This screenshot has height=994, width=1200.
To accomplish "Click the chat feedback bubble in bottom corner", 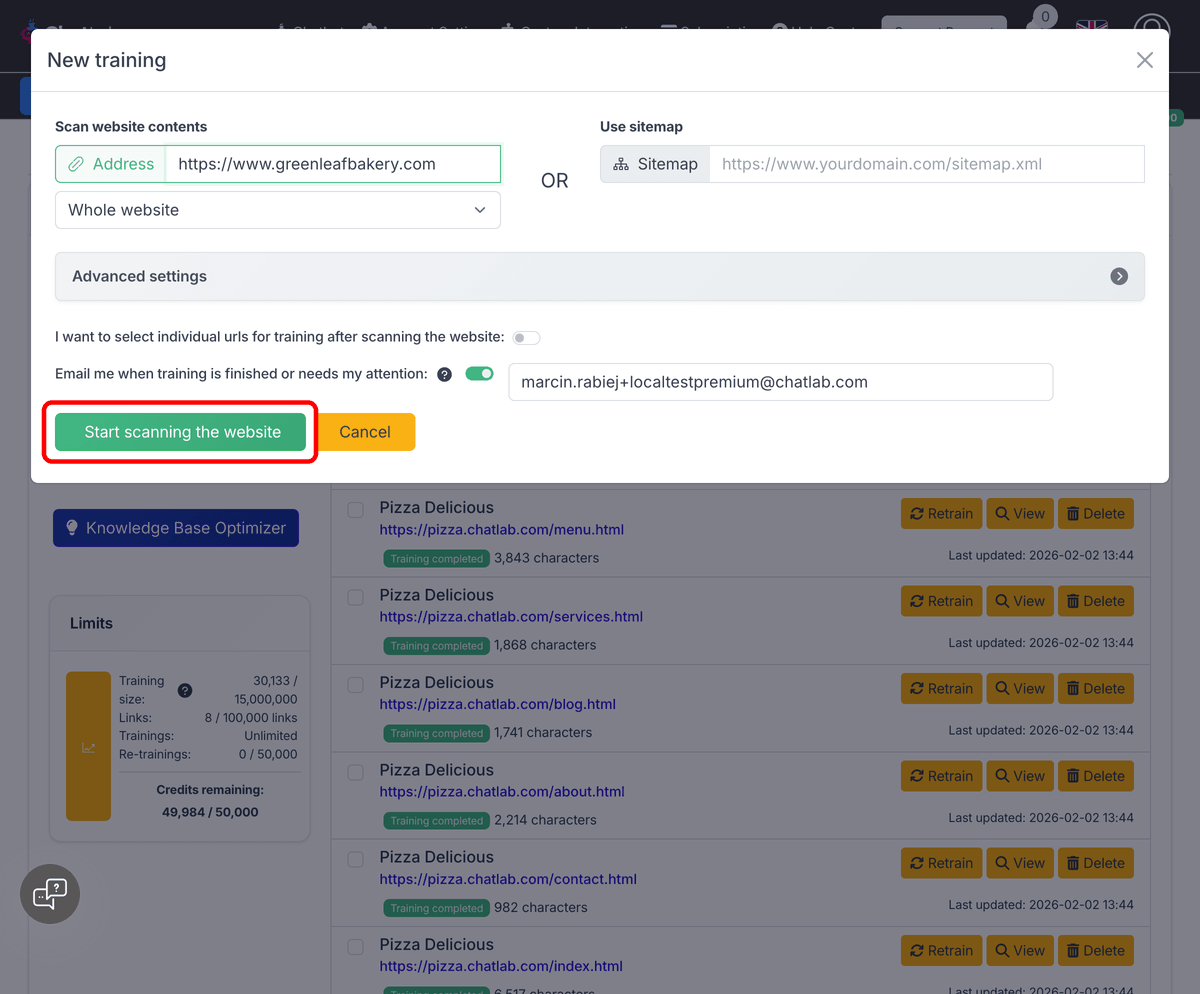I will tap(49, 893).
